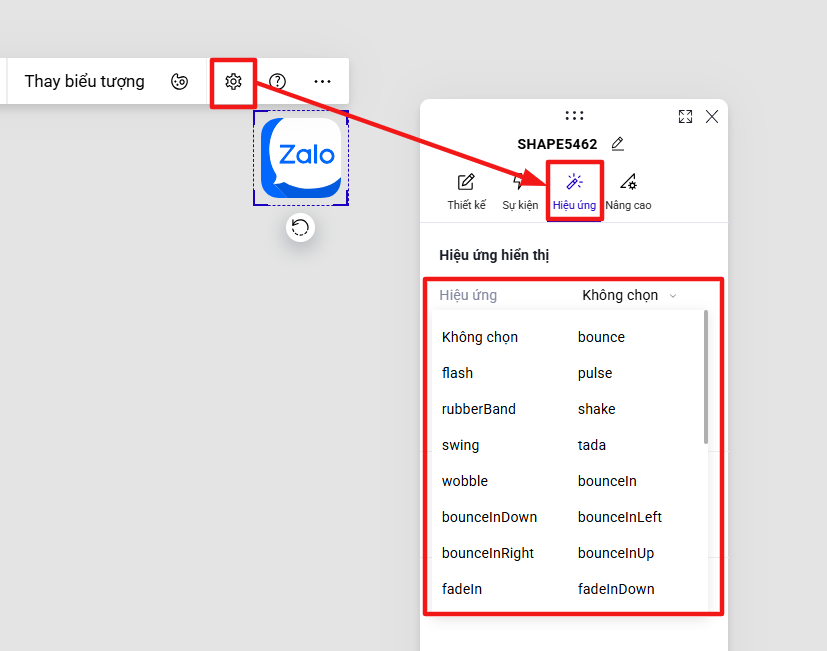Grab the six-dot panel drag handle
827x651 pixels.
pos(574,116)
